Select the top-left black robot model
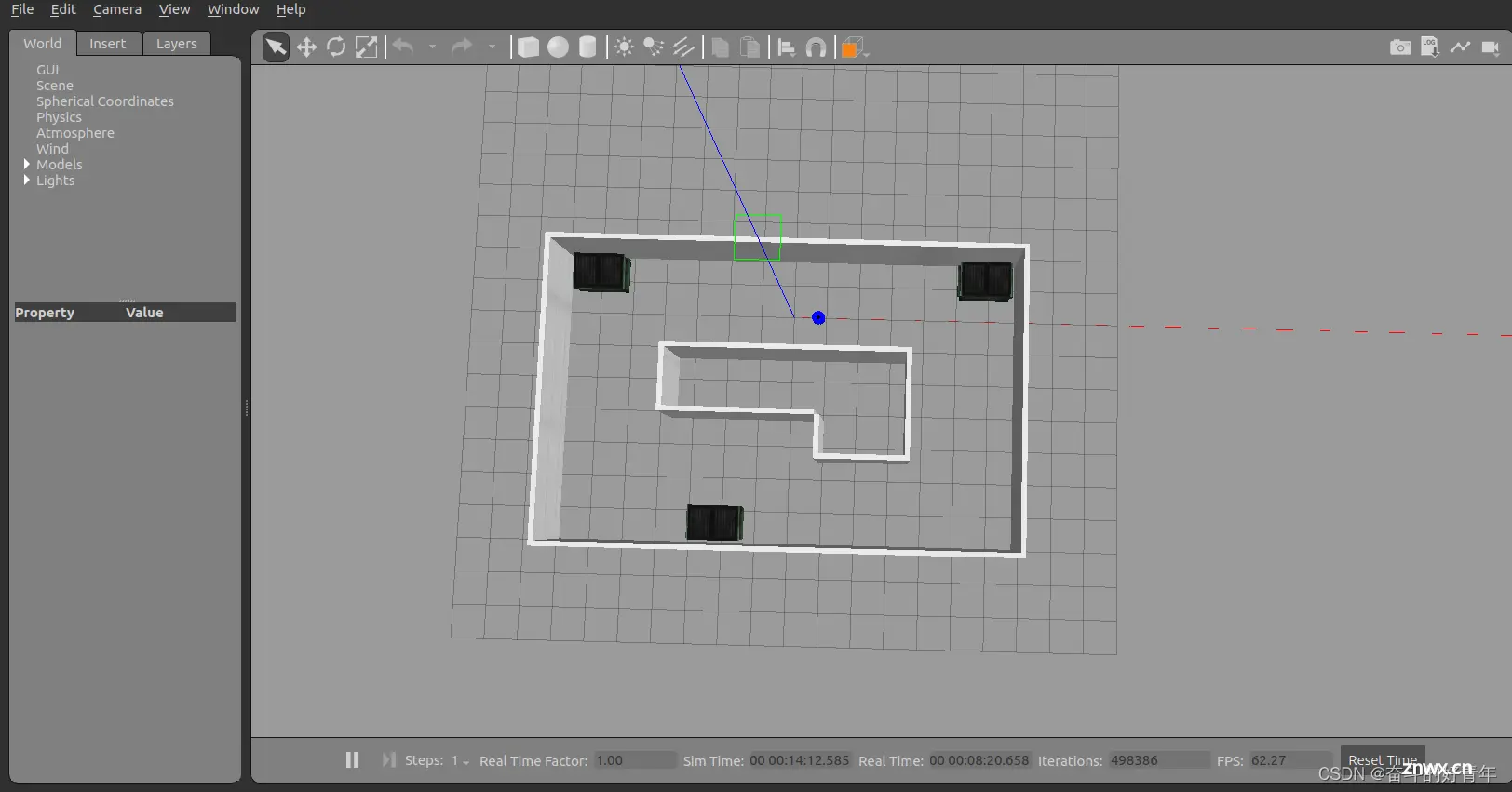The image size is (1512, 792). click(x=601, y=273)
